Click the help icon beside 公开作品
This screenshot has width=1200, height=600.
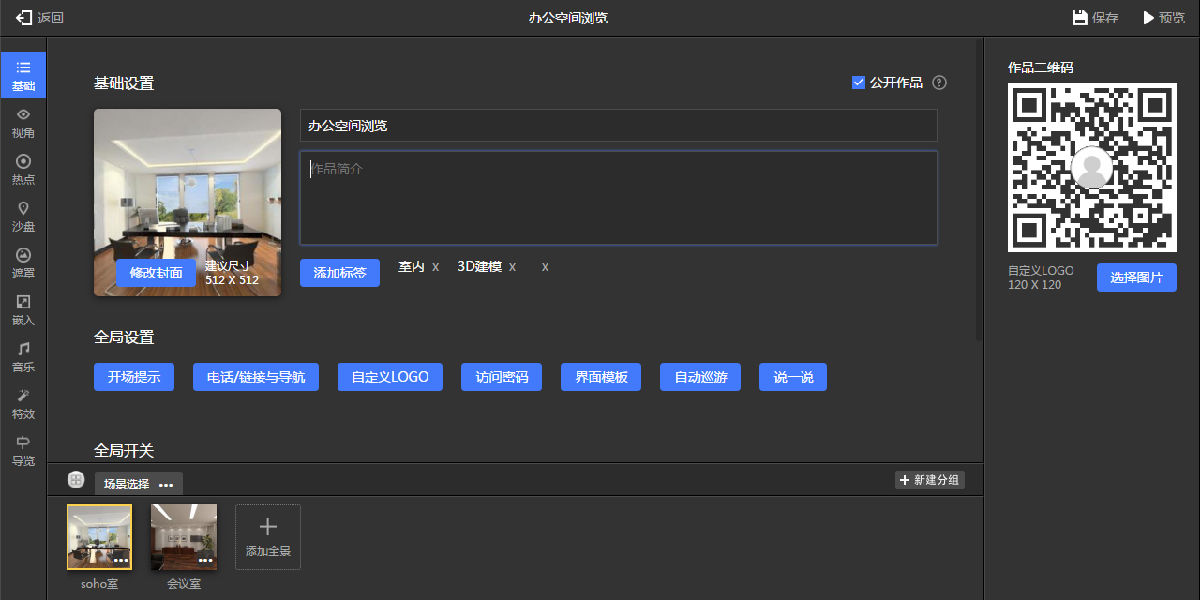click(x=939, y=83)
